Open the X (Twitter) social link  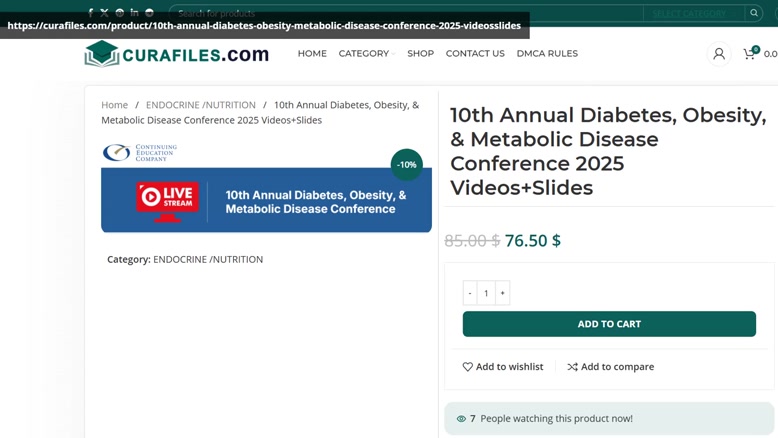click(x=104, y=12)
